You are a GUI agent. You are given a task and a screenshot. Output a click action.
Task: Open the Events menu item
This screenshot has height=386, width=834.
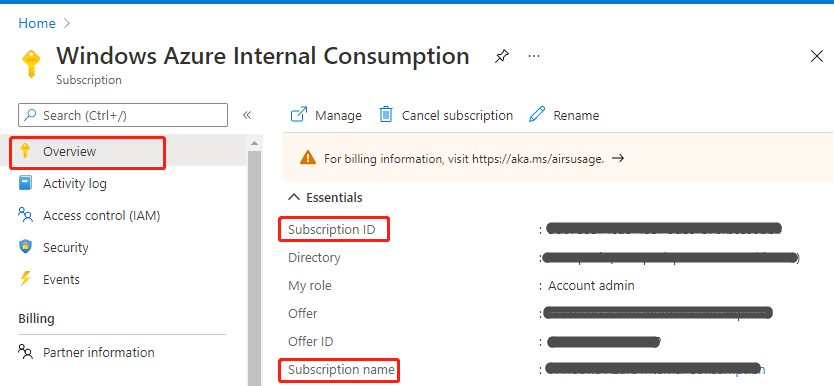pos(61,279)
